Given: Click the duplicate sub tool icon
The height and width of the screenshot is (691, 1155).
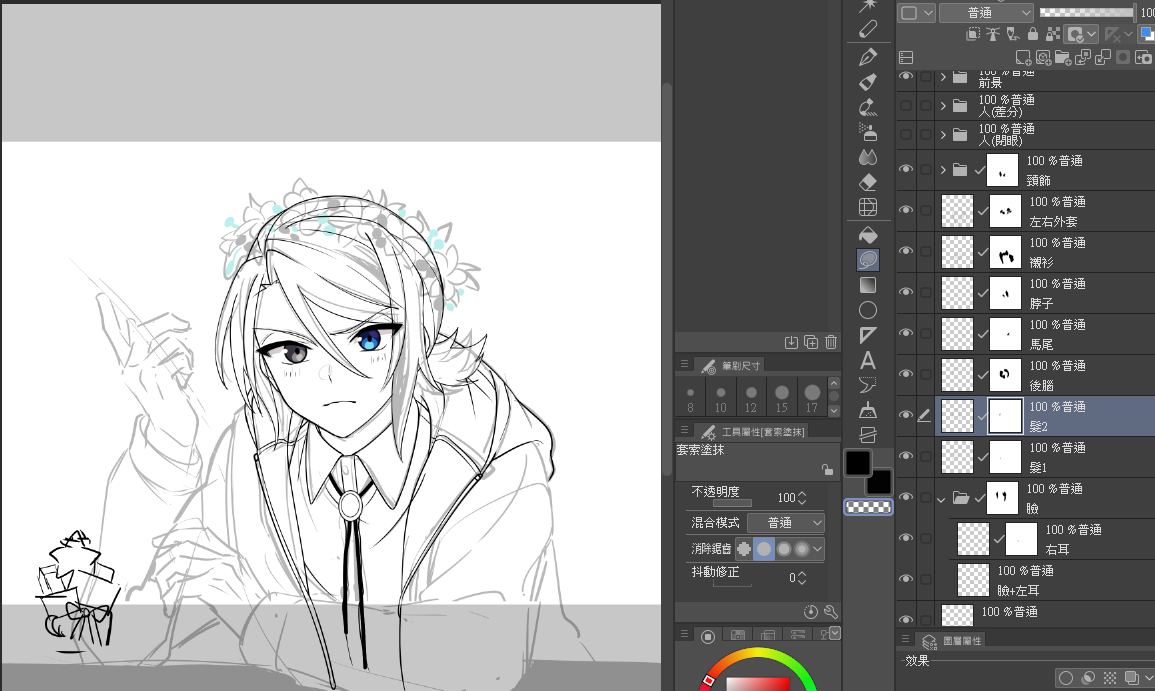Looking at the screenshot, I should pos(811,342).
